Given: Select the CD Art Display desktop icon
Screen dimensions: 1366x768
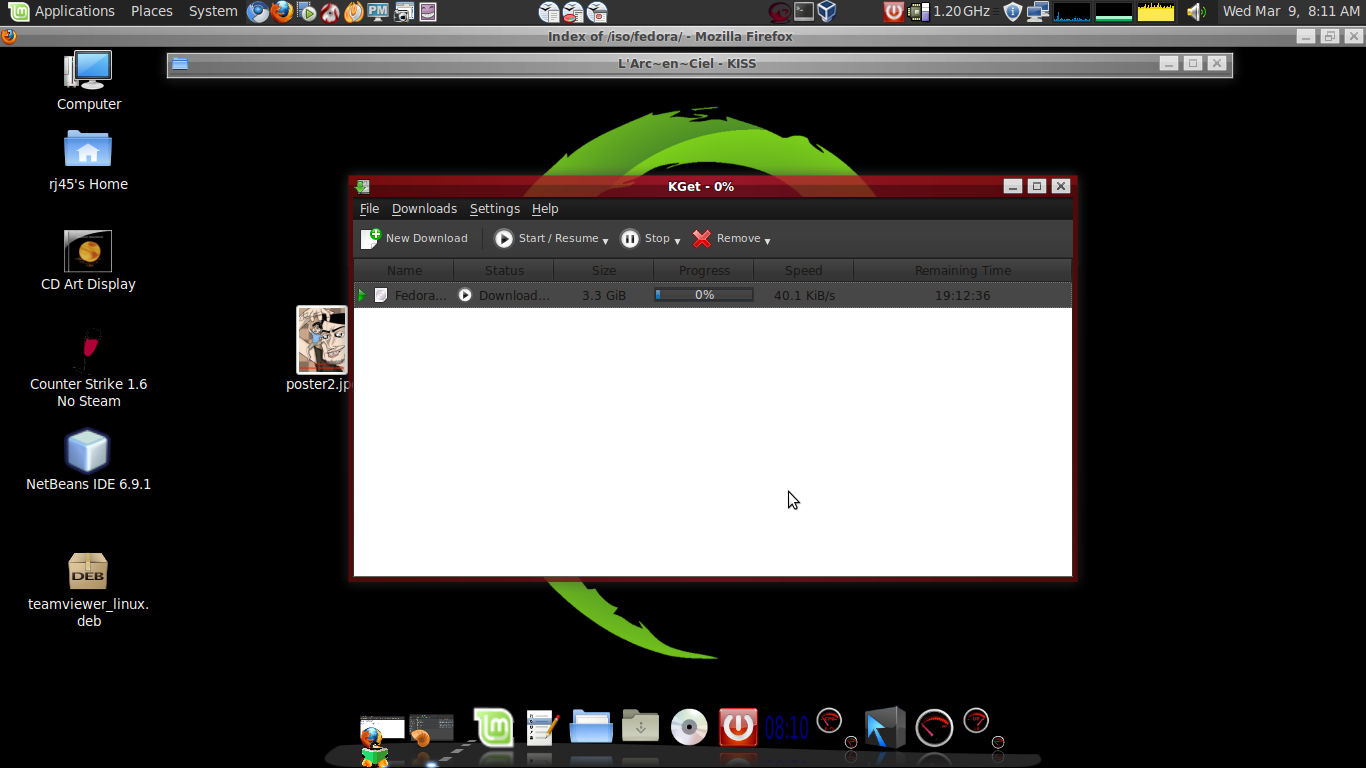Looking at the screenshot, I should point(88,261).
